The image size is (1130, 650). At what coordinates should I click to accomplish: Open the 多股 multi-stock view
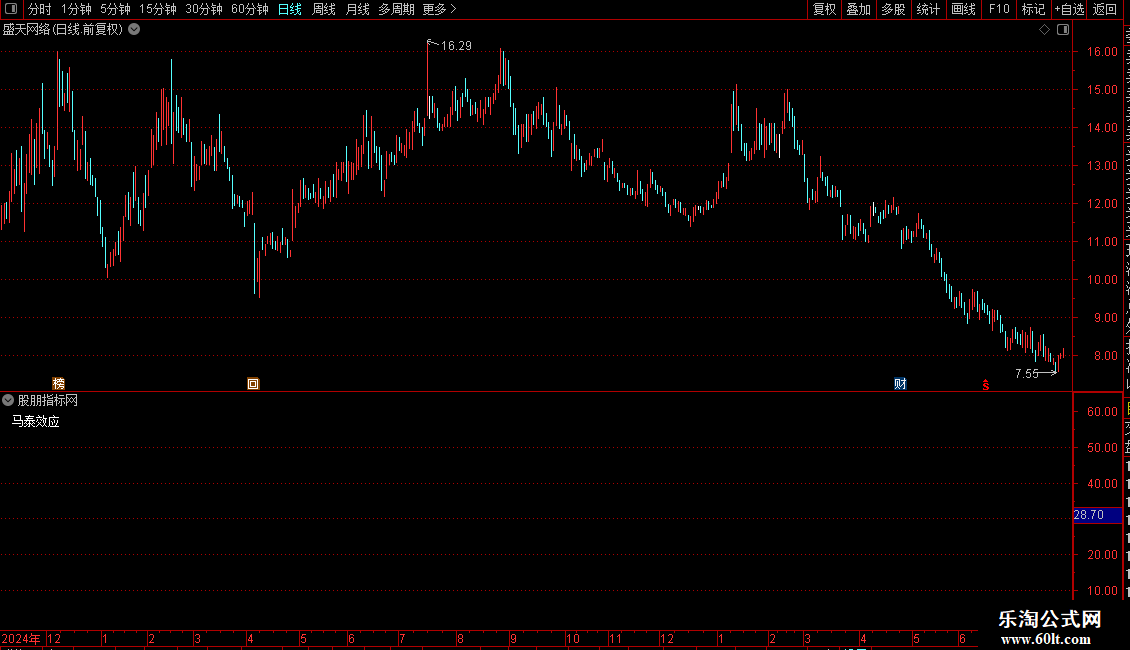(894, 9)
